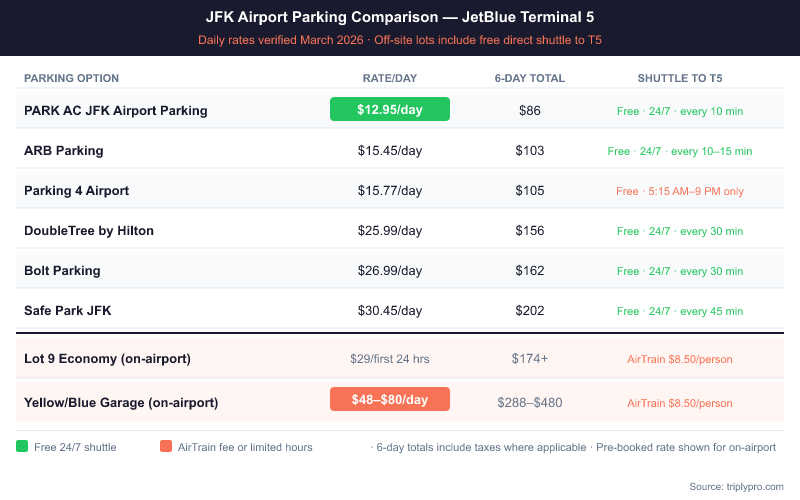Choose the Bolt Parking row name

pyautogui.click(x=62, y=271)
